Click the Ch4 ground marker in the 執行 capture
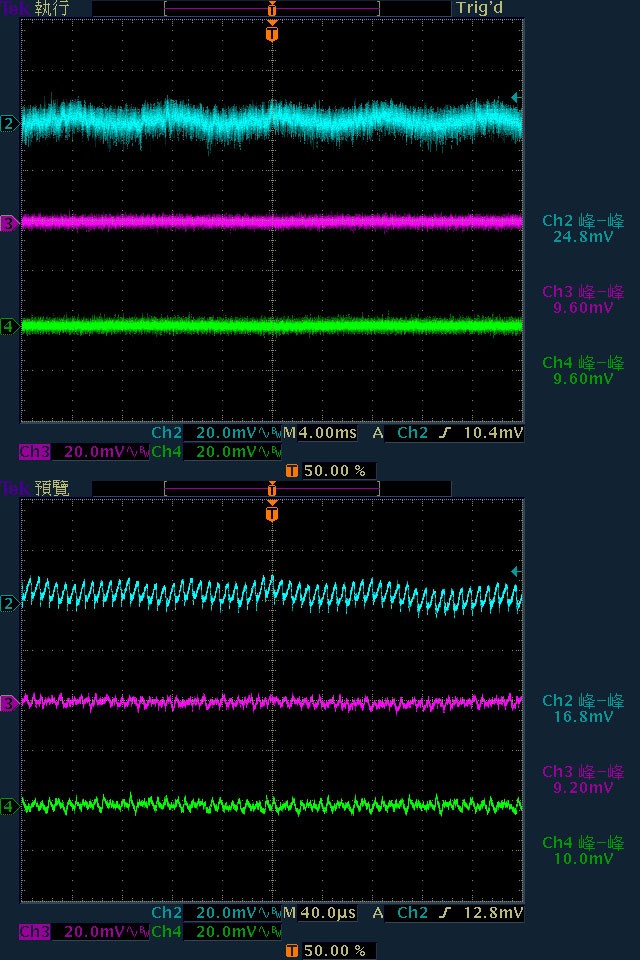 coord(9,326)
